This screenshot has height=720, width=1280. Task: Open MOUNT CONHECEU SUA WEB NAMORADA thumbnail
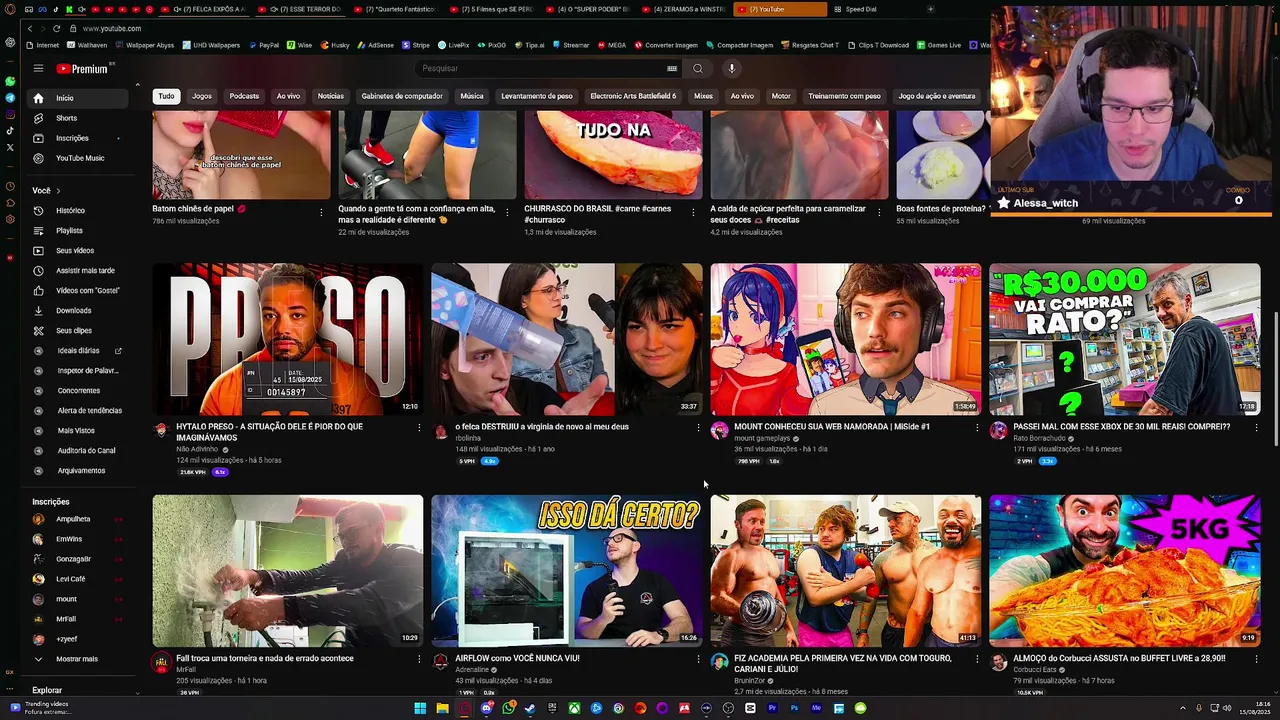846,339
